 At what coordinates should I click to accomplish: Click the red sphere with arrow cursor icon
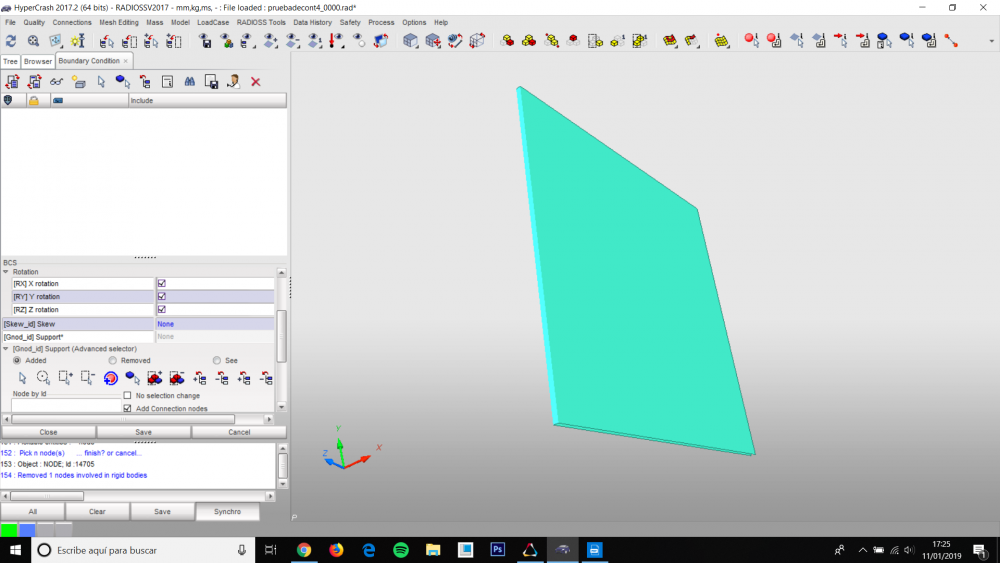tap(751, 41)
